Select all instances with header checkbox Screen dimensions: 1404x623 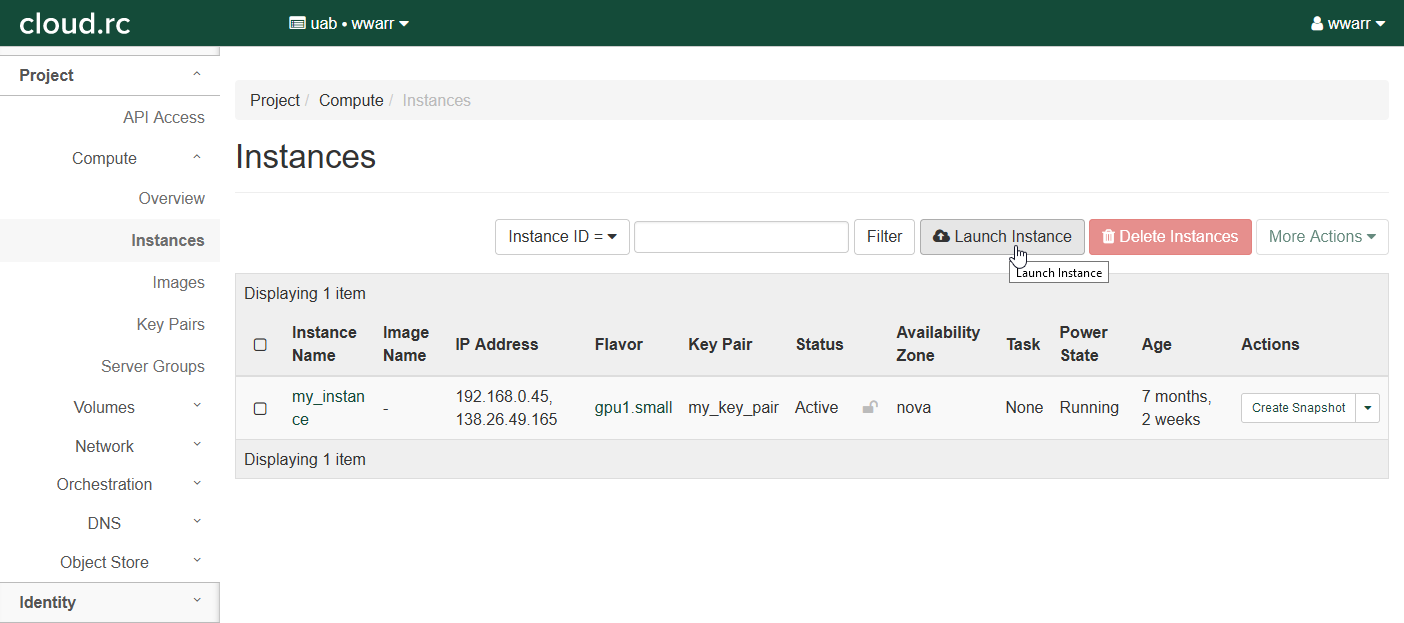point(260,344)
